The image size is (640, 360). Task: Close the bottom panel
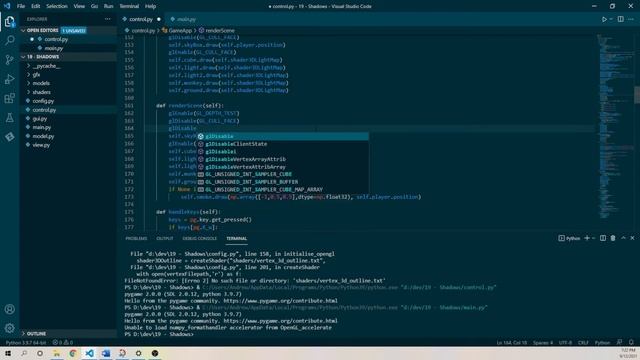[x=632, y=238]
